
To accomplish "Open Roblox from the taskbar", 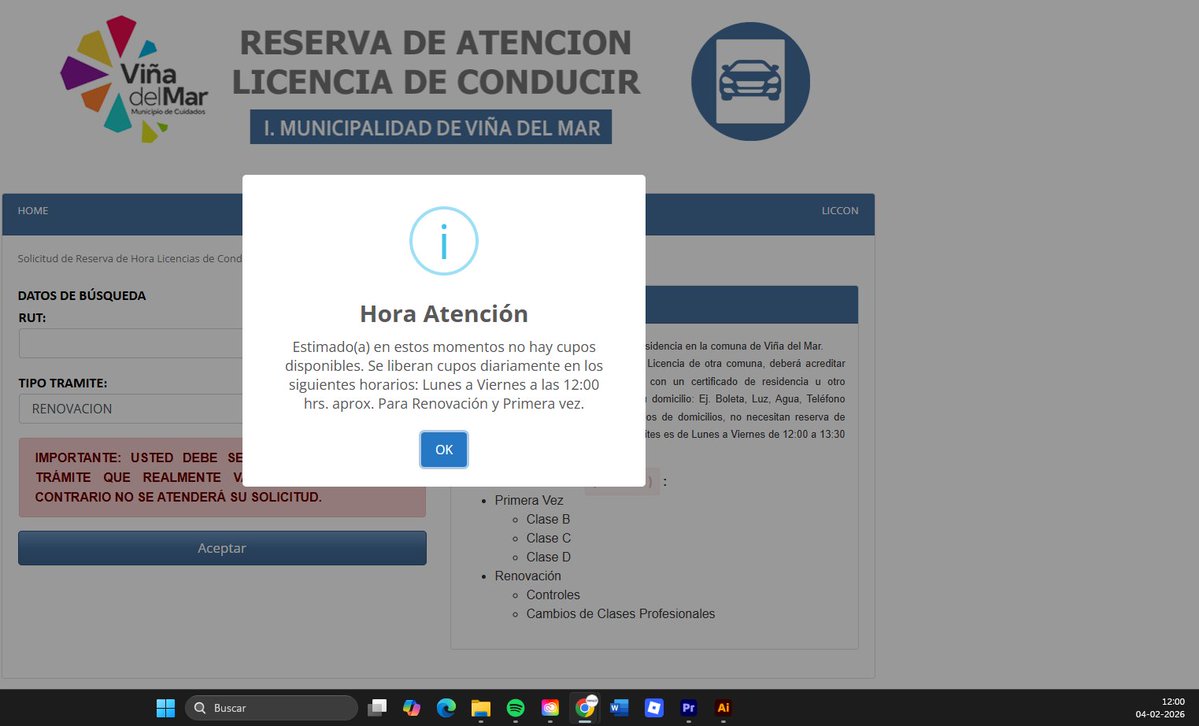I will point(654,708).
